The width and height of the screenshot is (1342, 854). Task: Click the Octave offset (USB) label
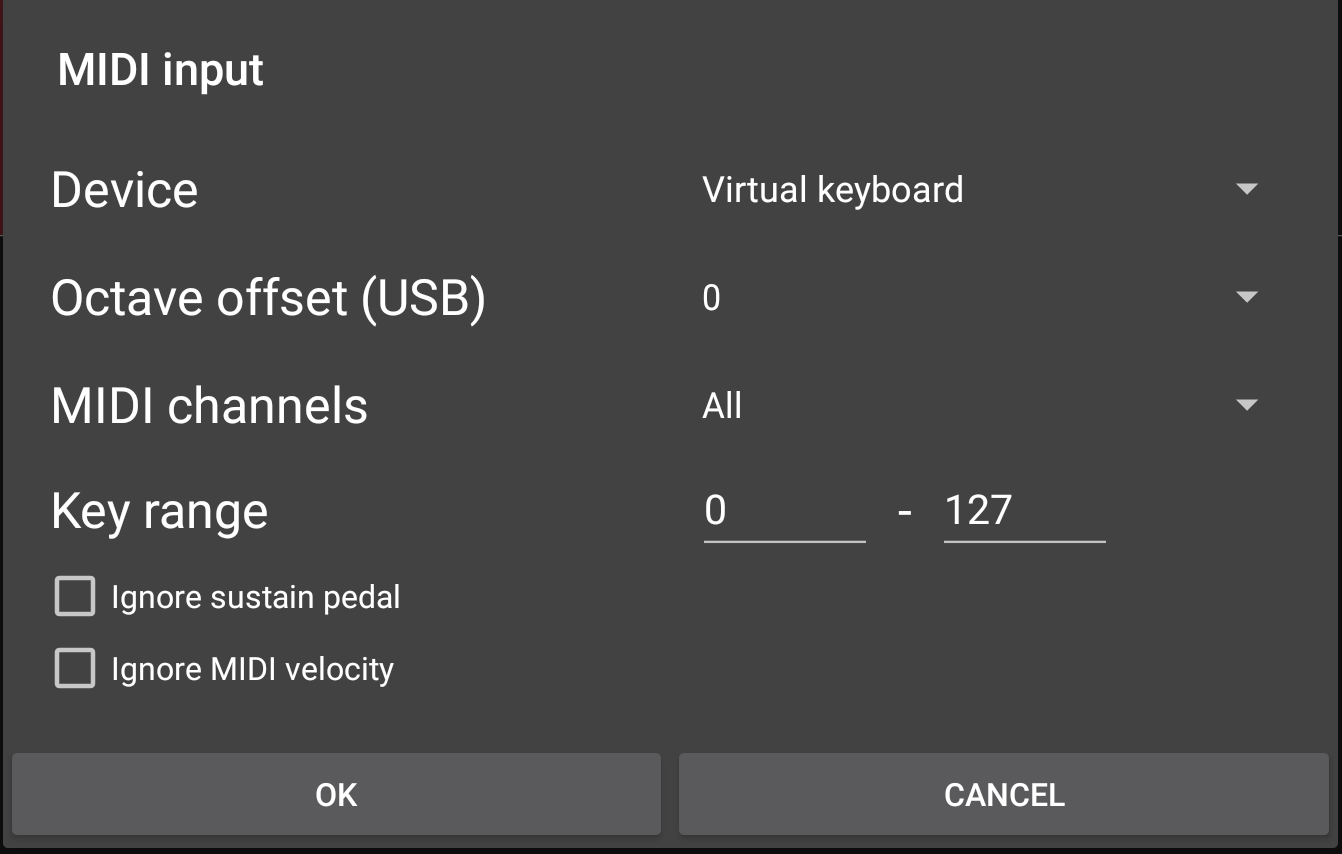click(x=268, y=298)
